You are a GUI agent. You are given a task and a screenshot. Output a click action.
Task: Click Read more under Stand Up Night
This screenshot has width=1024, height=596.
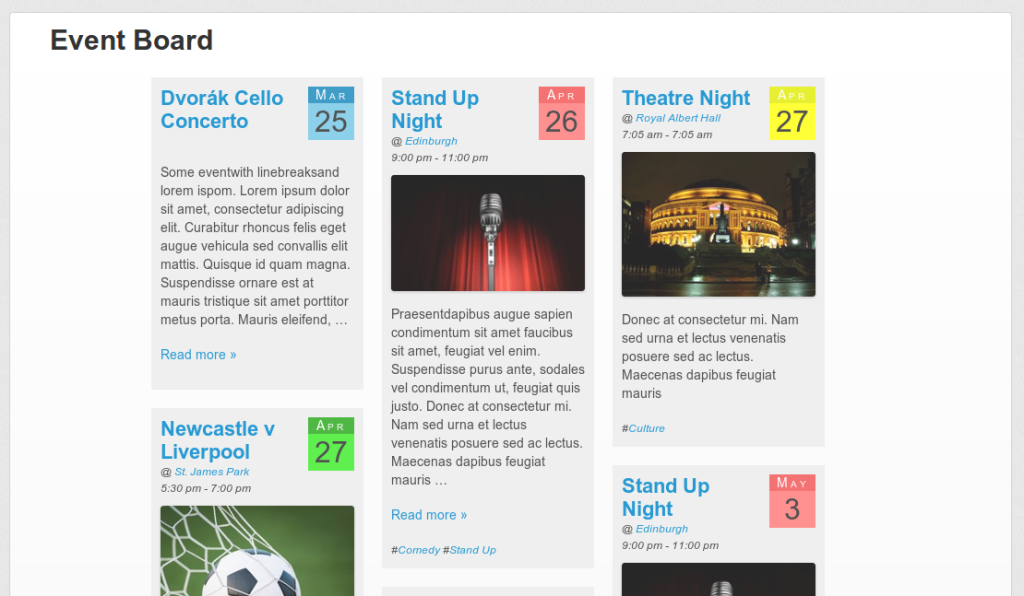coord(428,515)
